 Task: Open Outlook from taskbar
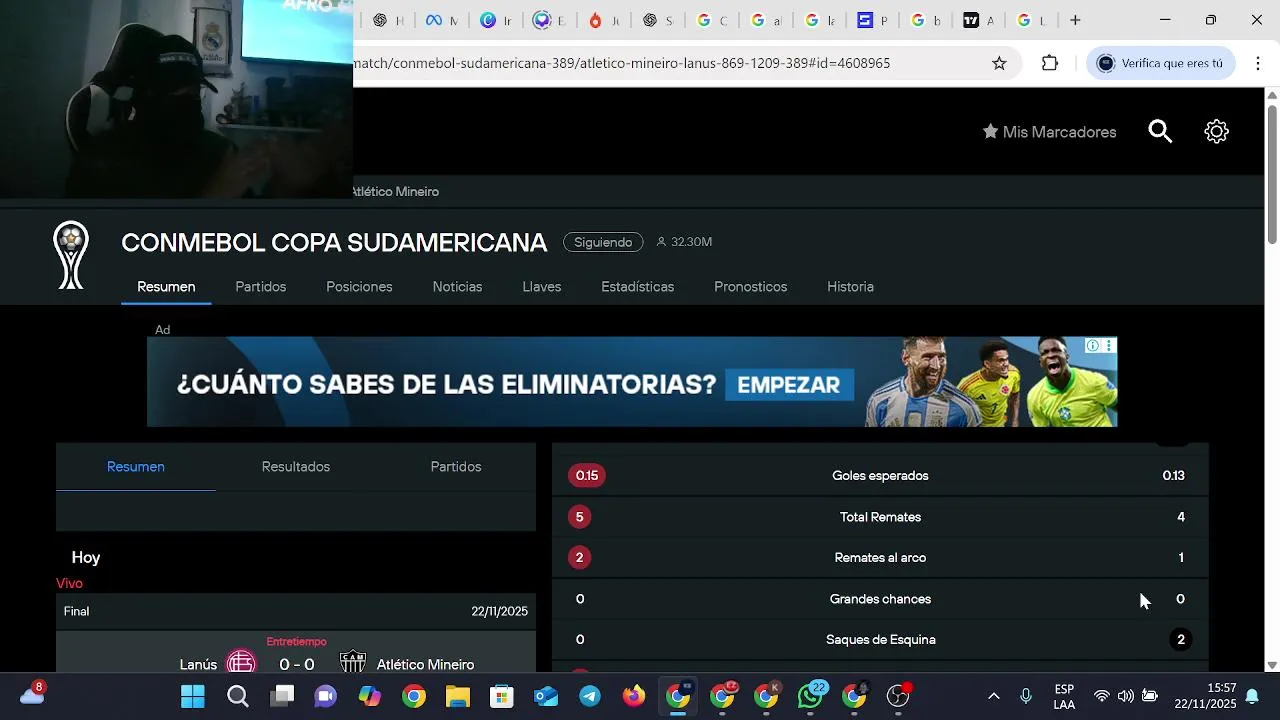click(x=546, y=696)
